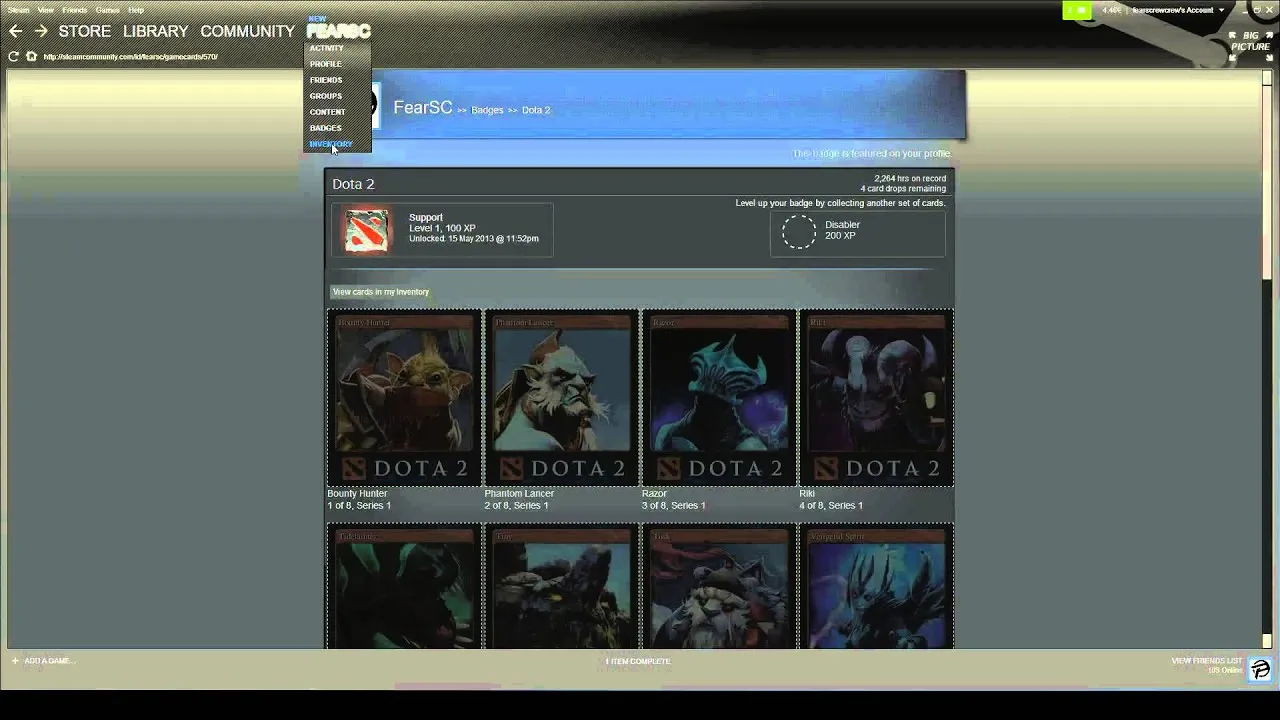Open the Friends menu
The width and height of the screenshot is (1280, 720).
75,10
